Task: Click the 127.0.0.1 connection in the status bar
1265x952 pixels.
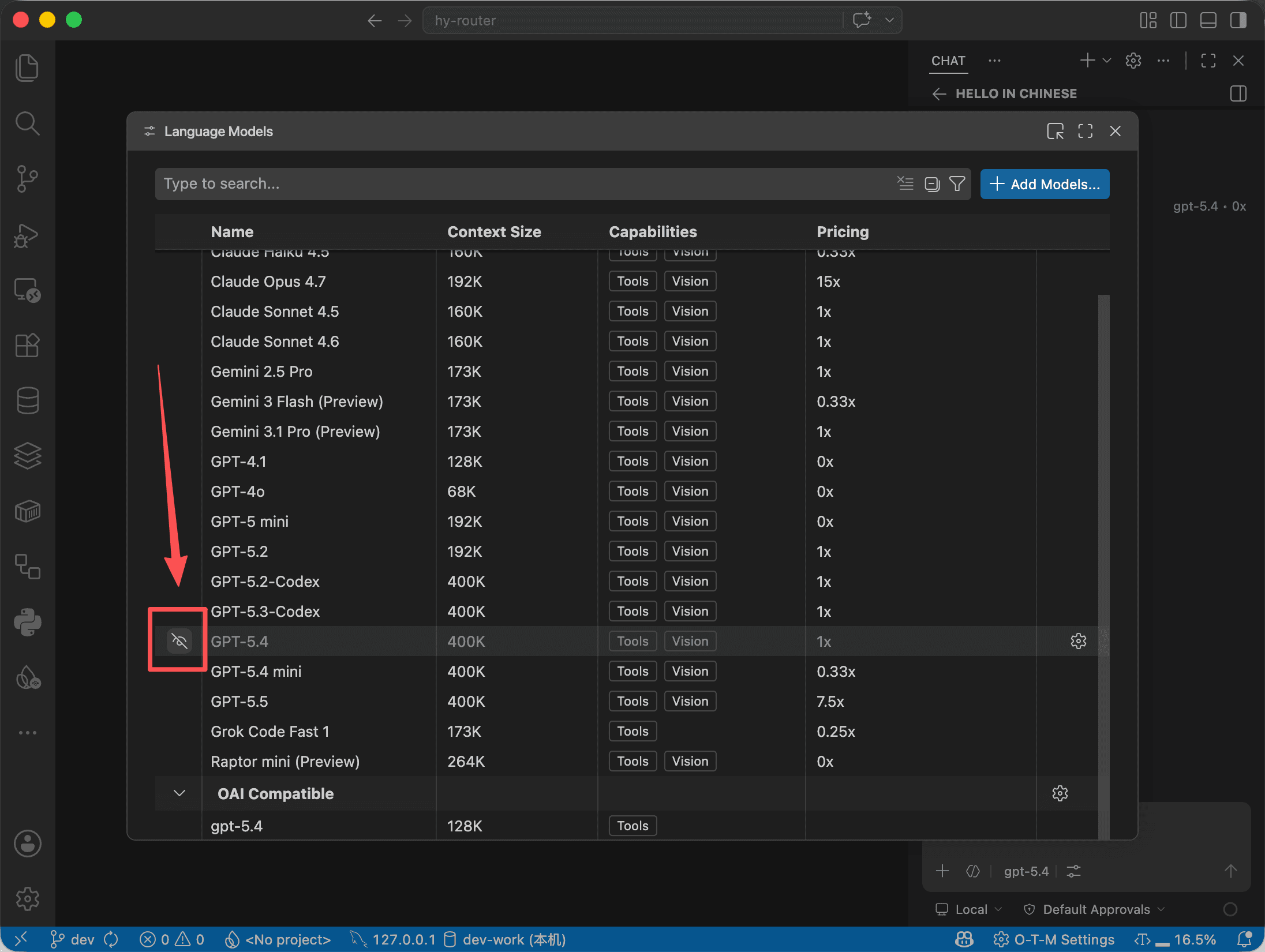Action: tap(393, 940)
